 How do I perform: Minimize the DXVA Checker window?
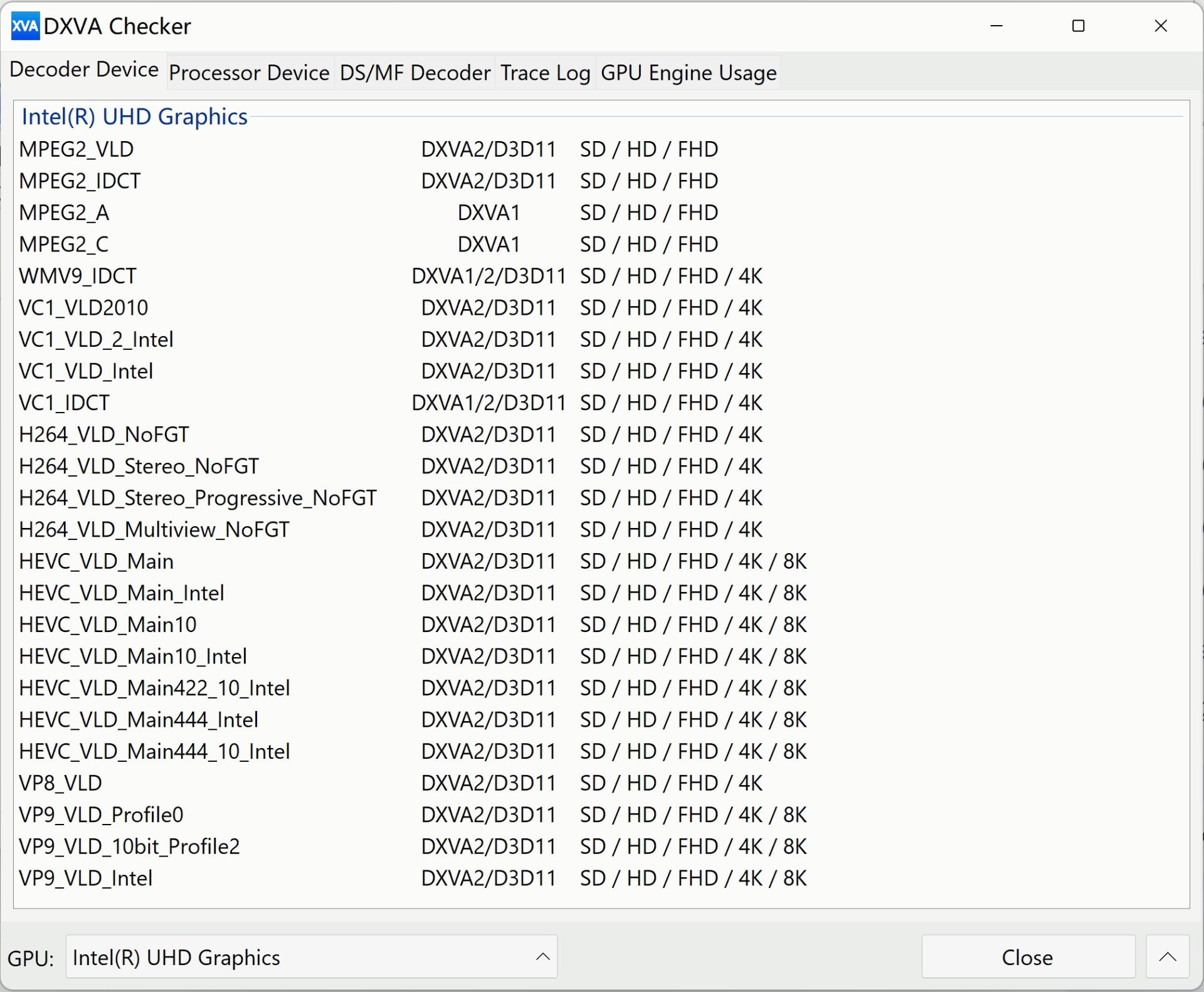996,26
